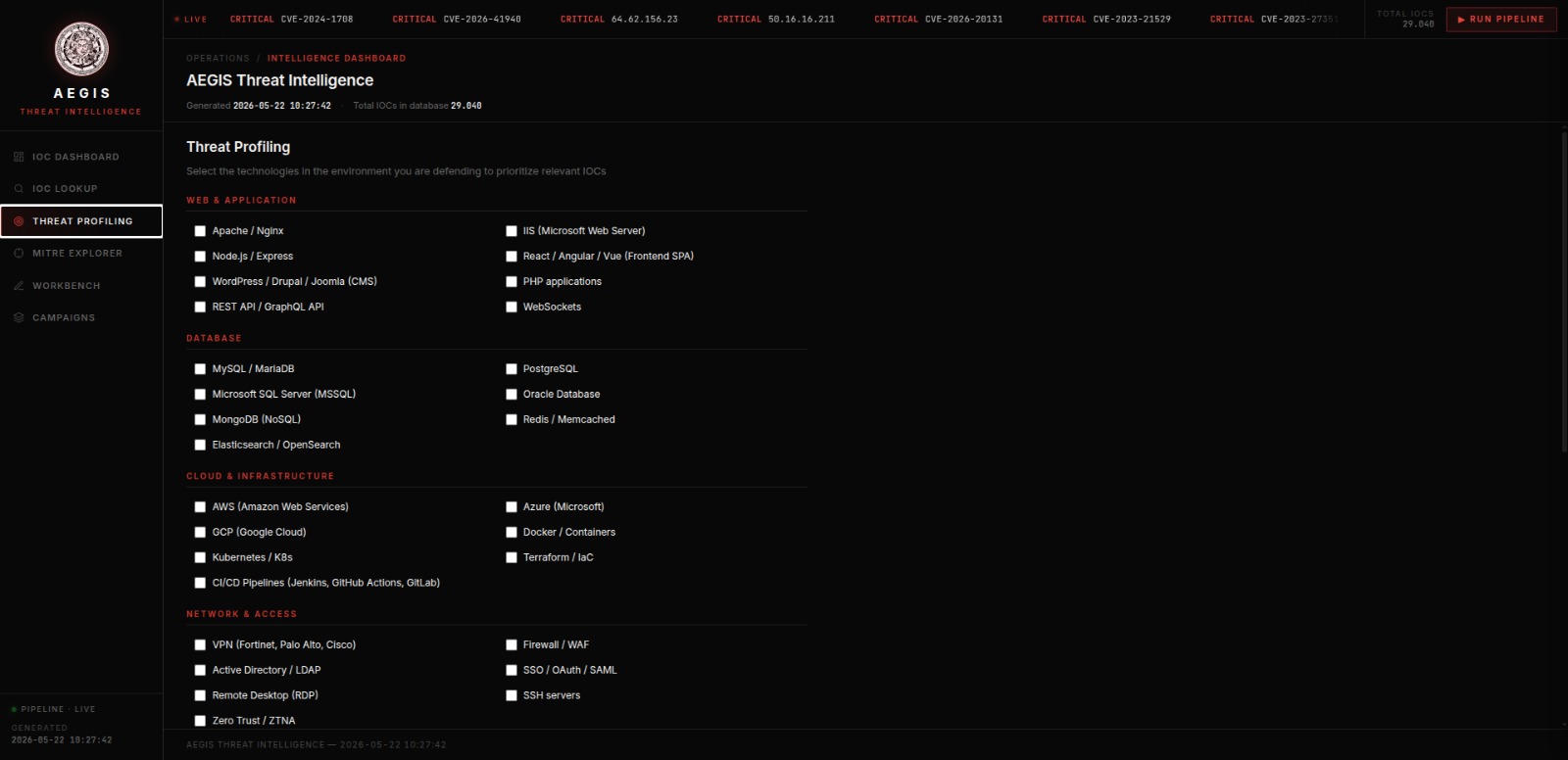Tick the GCP (Google Cloud) checkbox

pyautogui.click(x=200, y=533)
